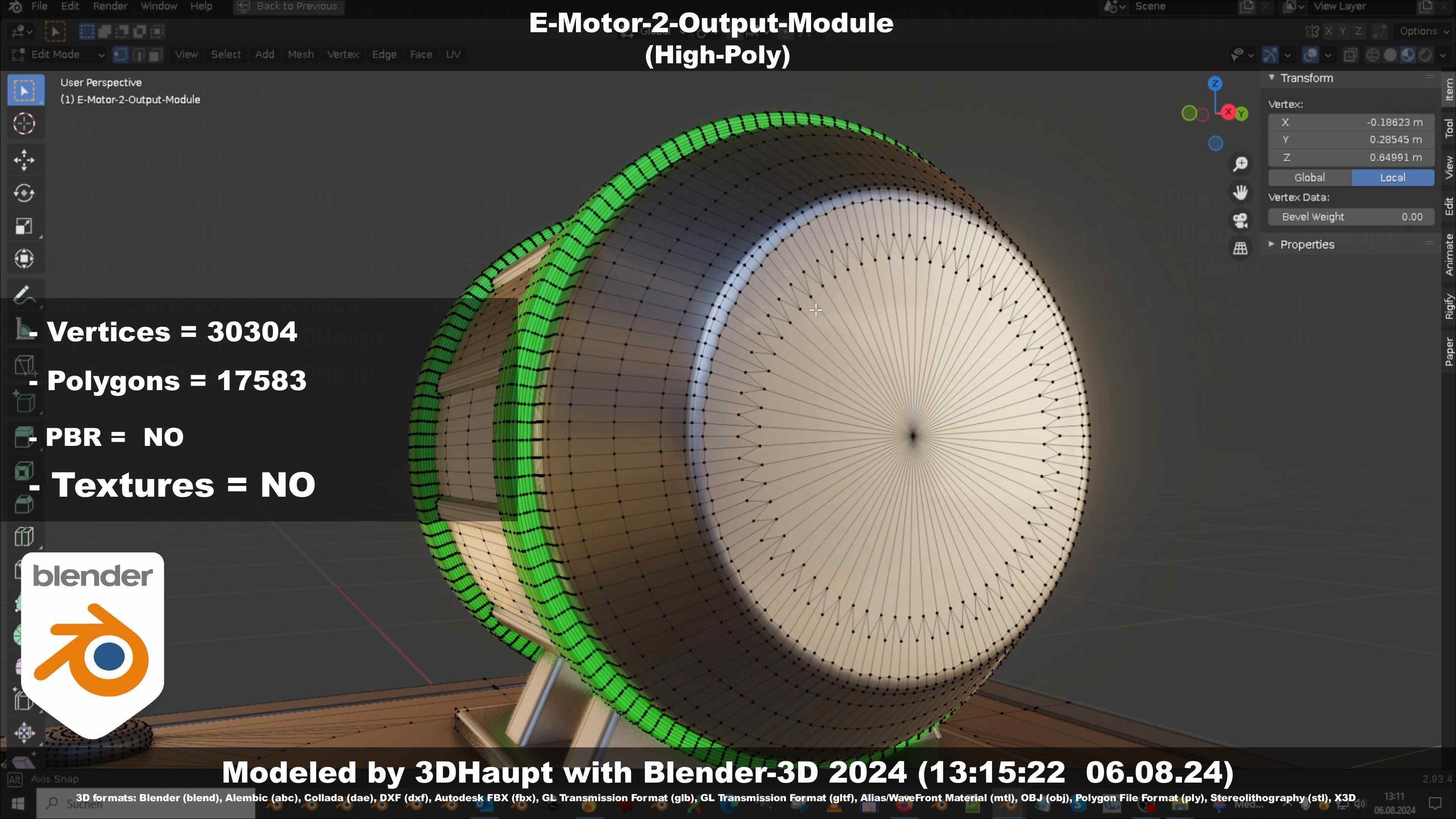1456x819 pixels.
Task: Open the Vertex menu
Action: (x=343, y=55)
